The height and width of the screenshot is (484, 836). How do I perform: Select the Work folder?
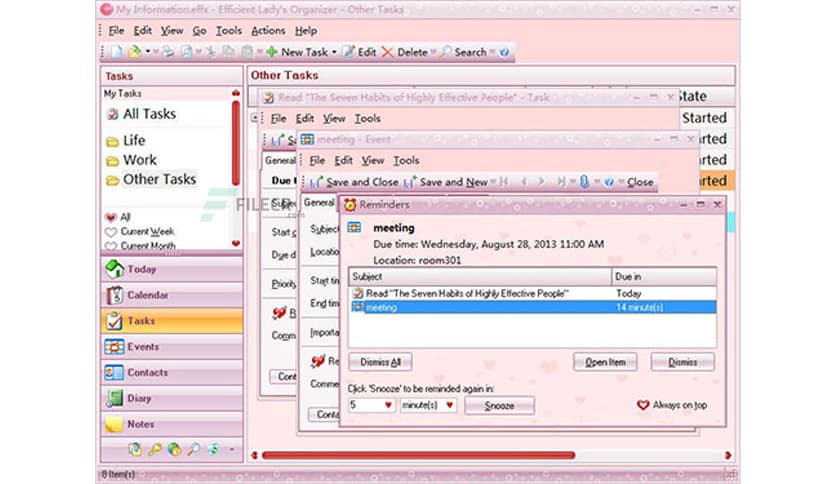click(132, 160)
